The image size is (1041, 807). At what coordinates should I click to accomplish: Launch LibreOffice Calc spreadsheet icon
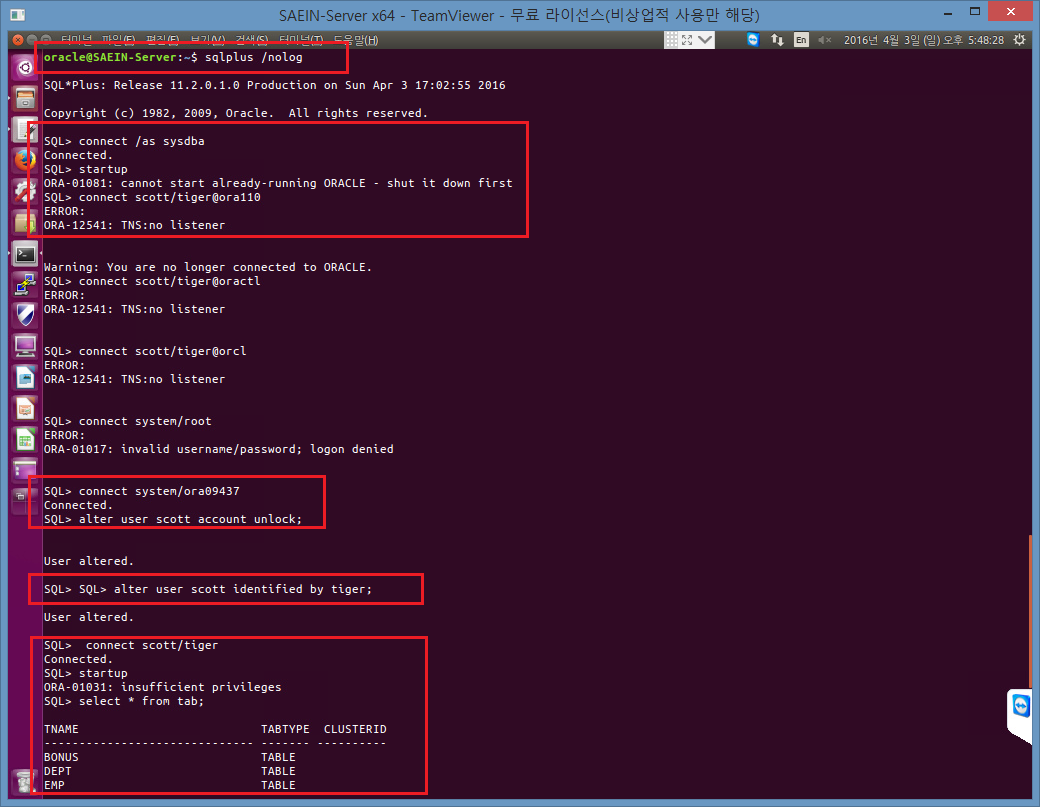click(25, 439)
